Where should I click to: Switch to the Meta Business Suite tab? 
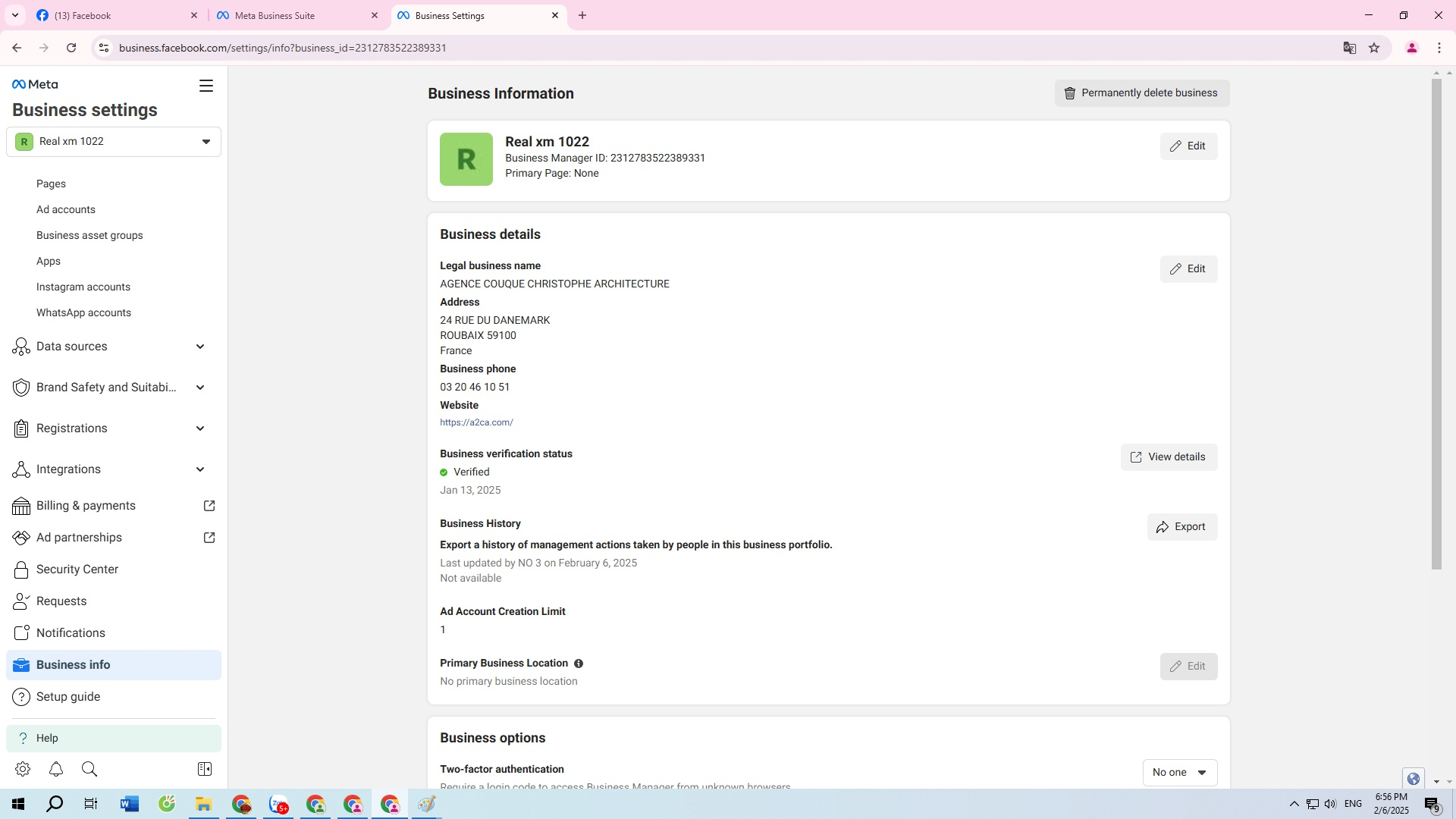[297, 15]
